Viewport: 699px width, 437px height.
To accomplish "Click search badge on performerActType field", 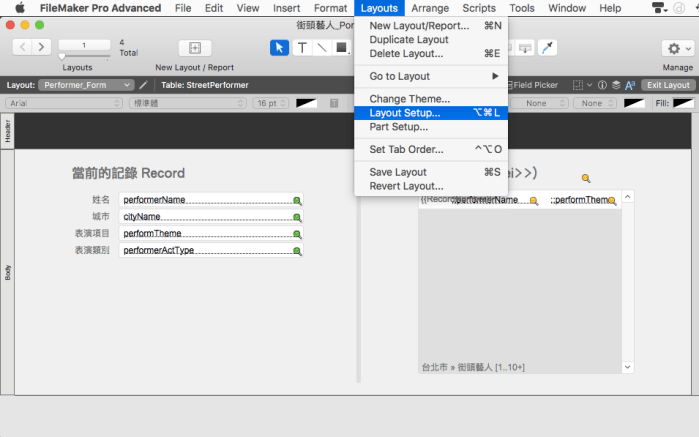I will (x=297, y=251).
